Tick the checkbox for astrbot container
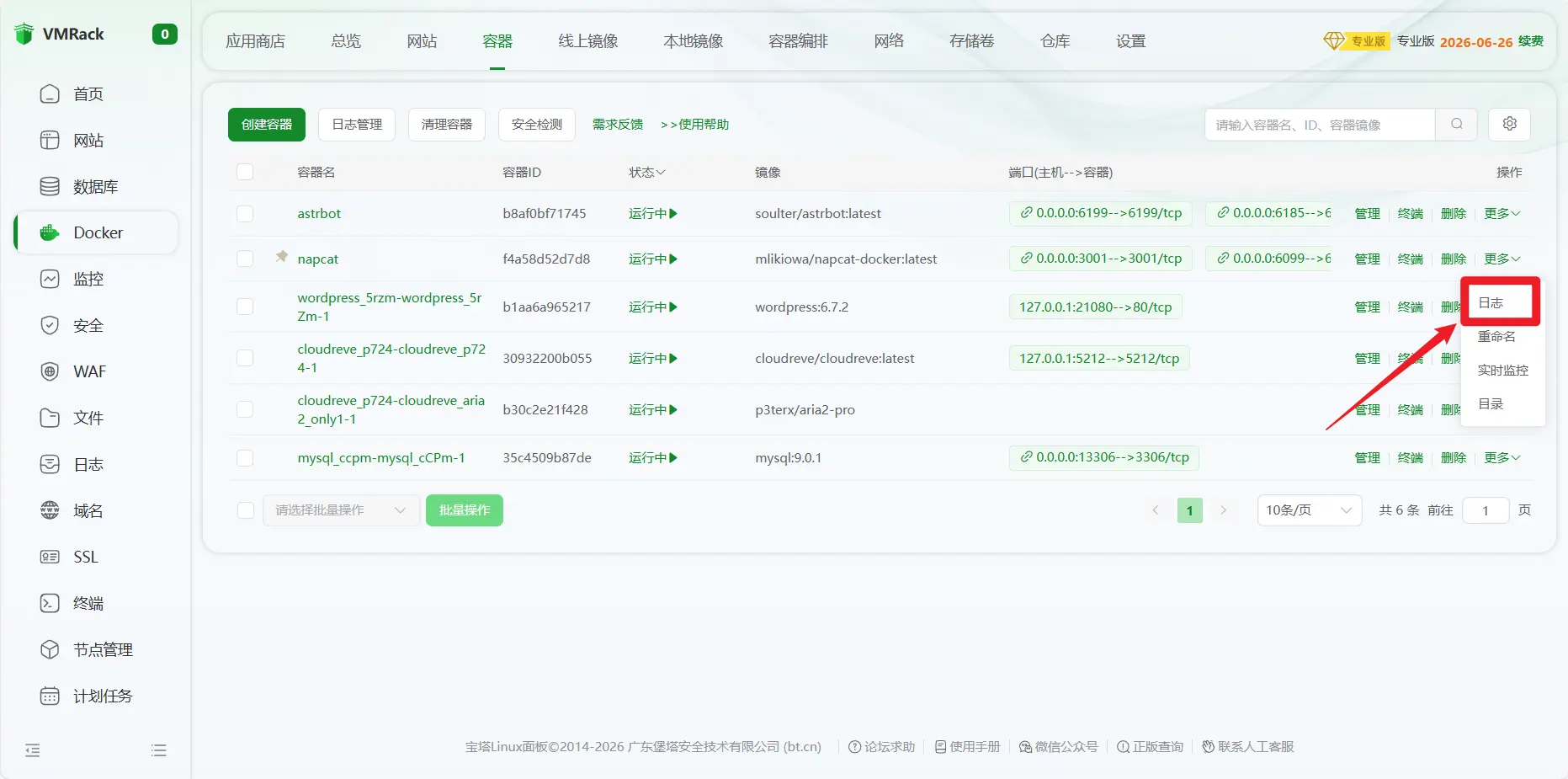 point(245,214)
